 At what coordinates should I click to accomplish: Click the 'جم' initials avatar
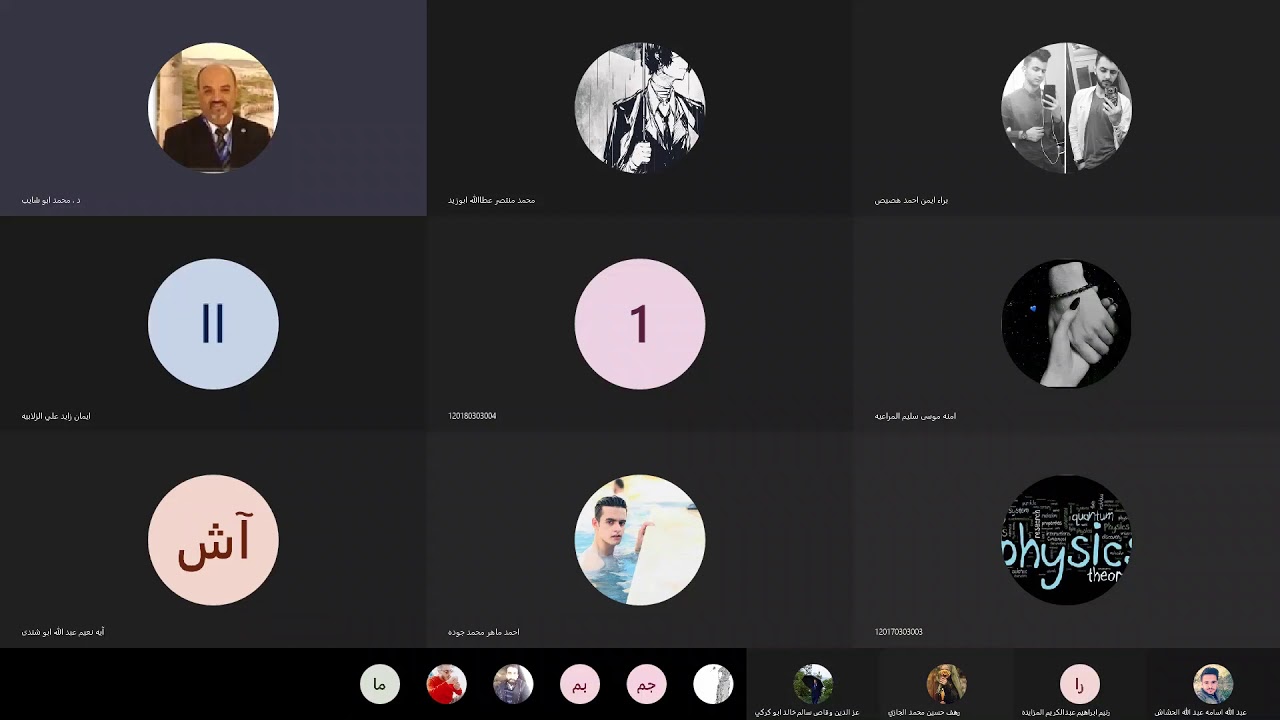point(646,684)
